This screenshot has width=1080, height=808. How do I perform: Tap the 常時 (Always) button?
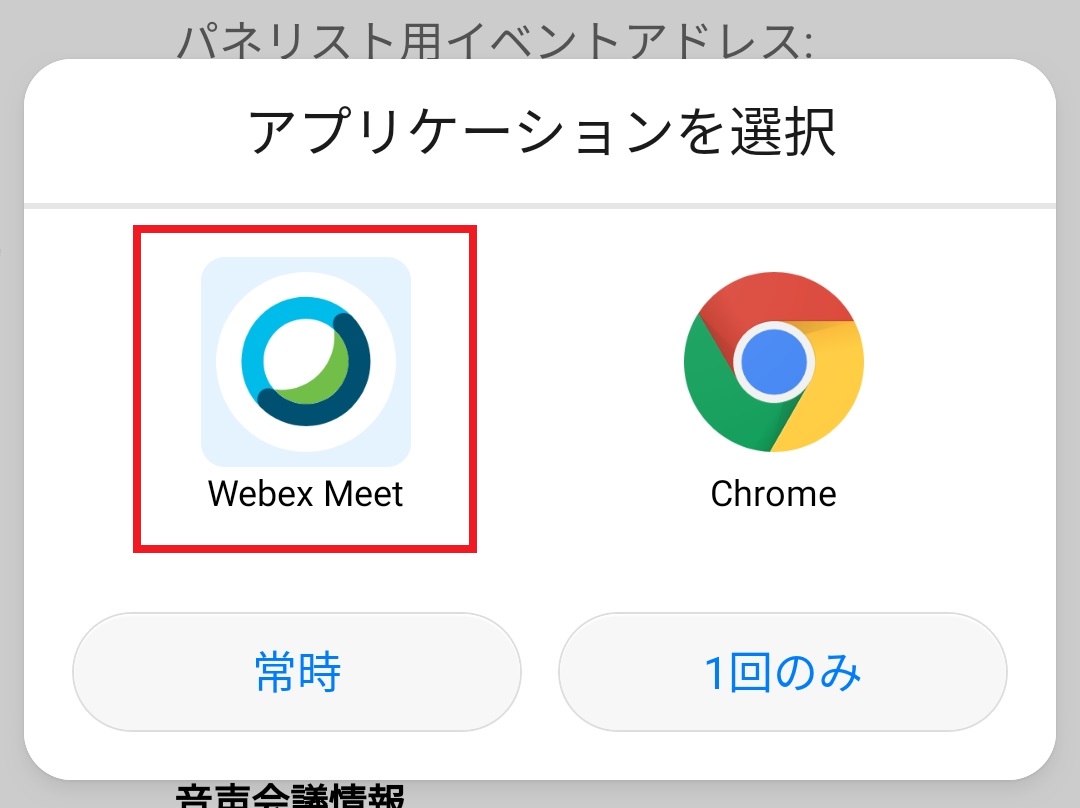(x=297, y=672)
